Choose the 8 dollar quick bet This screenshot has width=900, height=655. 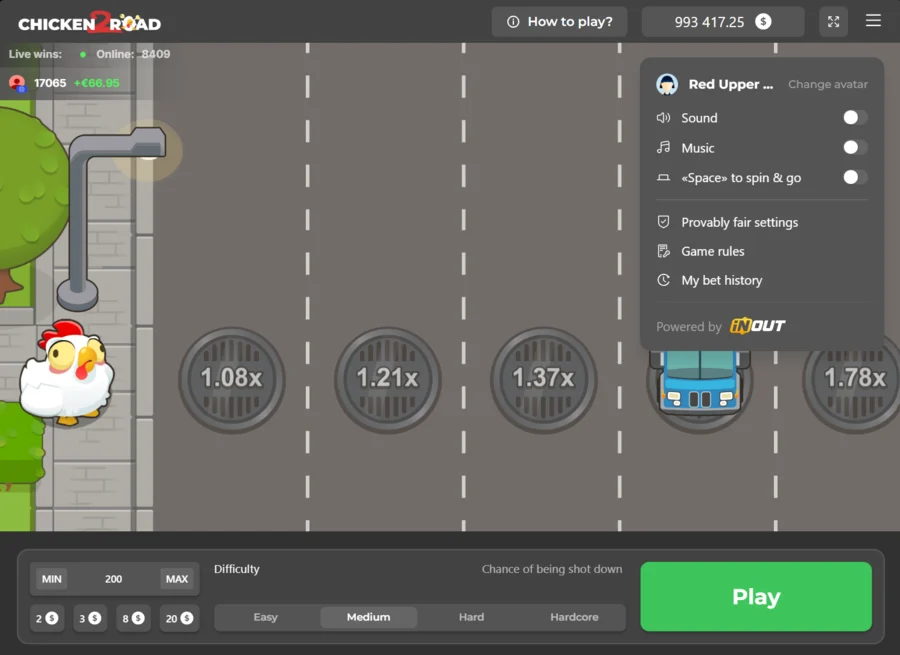click(x=133, y=618)
